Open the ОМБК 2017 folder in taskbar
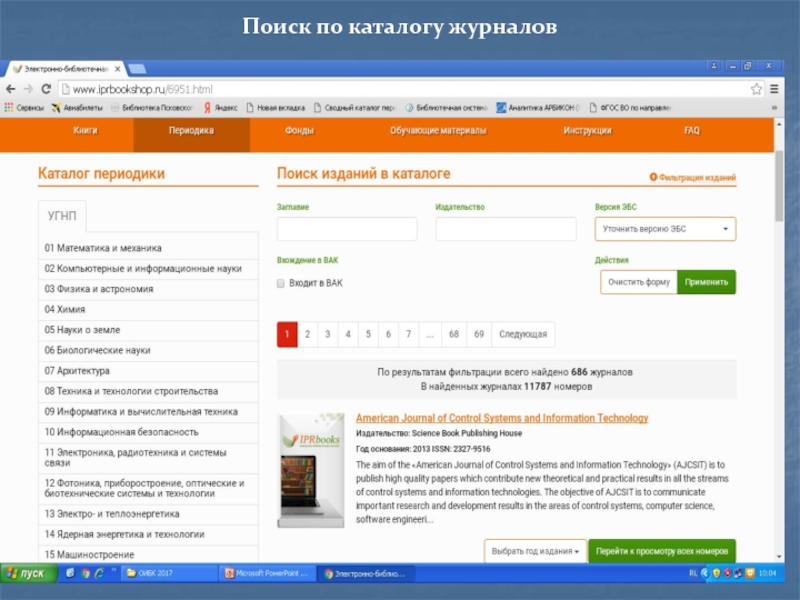The width and height of the screenshot is (800, 600). click(169, 573)
